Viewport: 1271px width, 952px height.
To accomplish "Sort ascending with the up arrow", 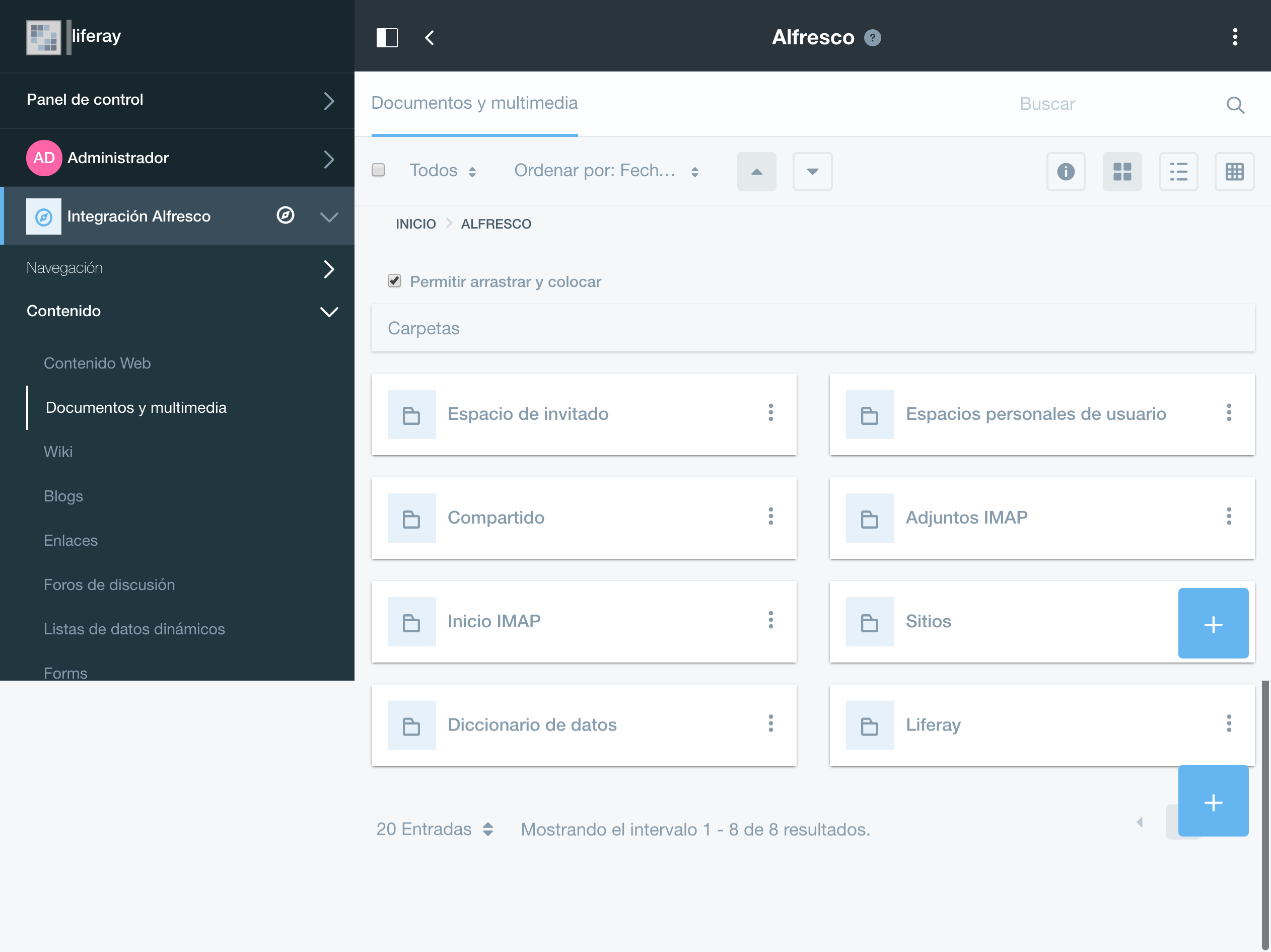I will (x=756, y=171).
